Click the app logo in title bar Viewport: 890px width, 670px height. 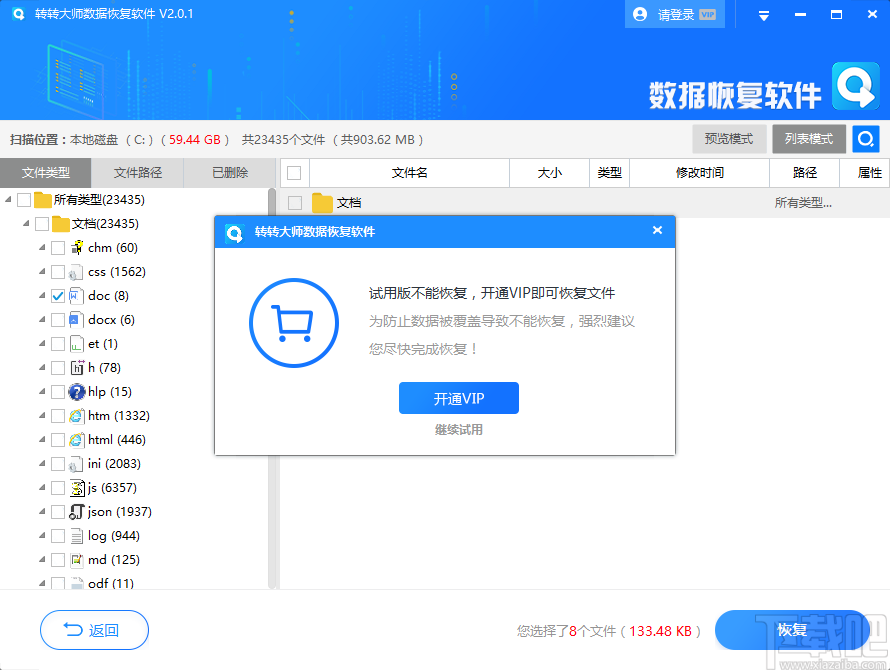point(18,14)
